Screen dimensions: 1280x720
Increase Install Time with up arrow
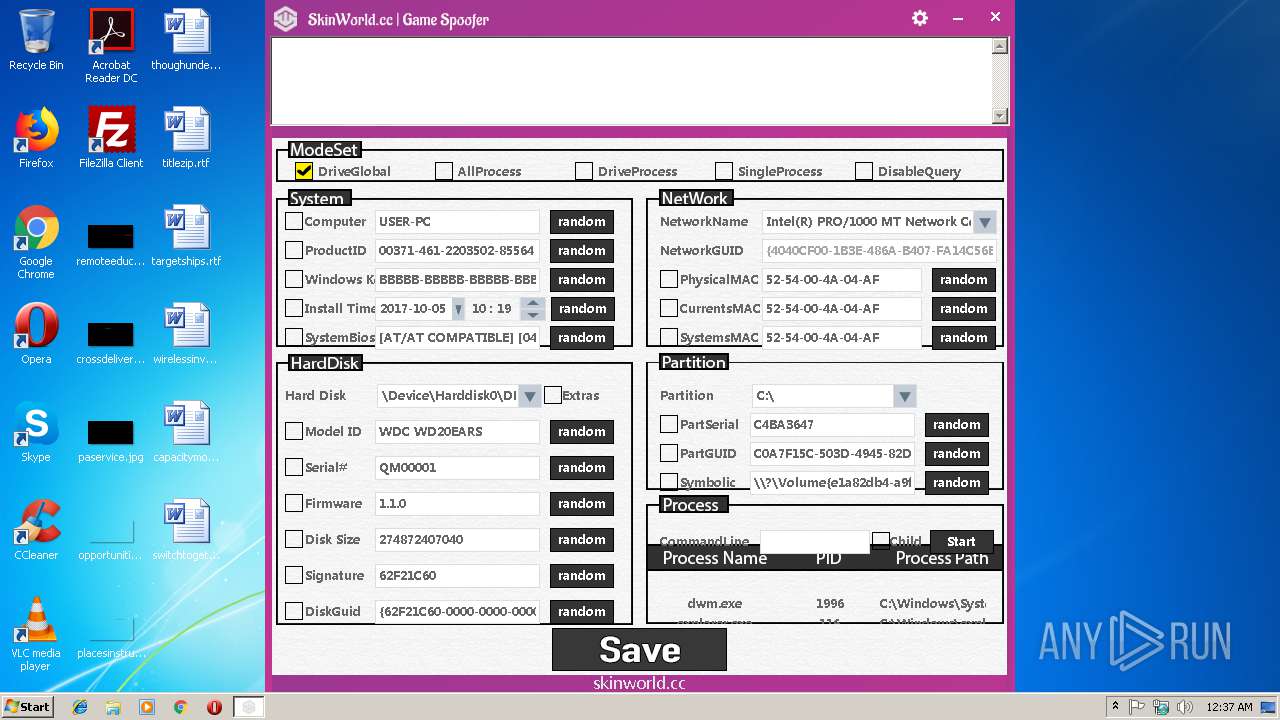click(x=533, y=303)
